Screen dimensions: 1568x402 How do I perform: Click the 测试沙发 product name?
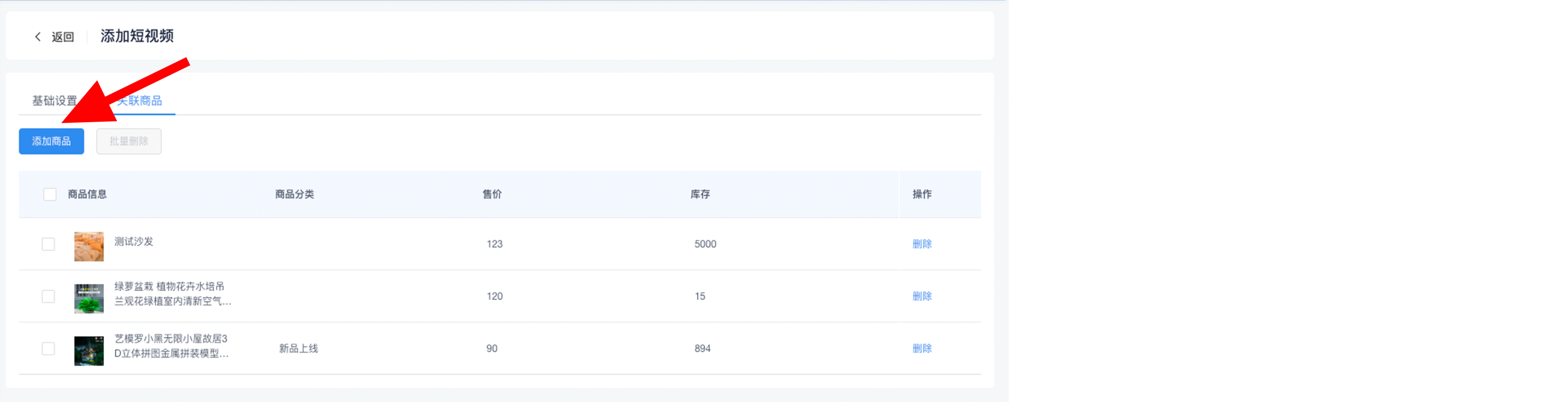tap(134, 242)
